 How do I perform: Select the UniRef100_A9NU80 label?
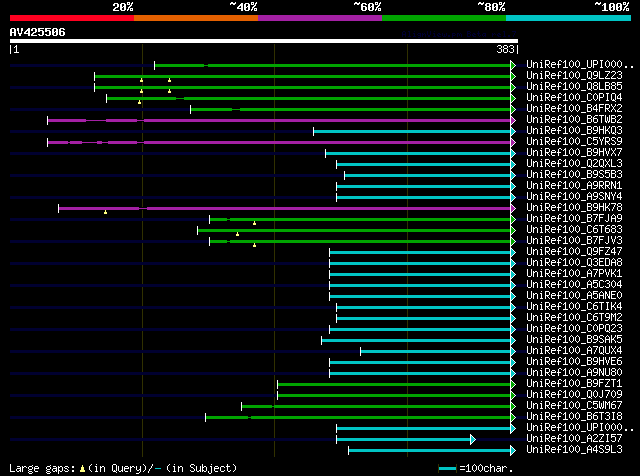tap(574, 373)
